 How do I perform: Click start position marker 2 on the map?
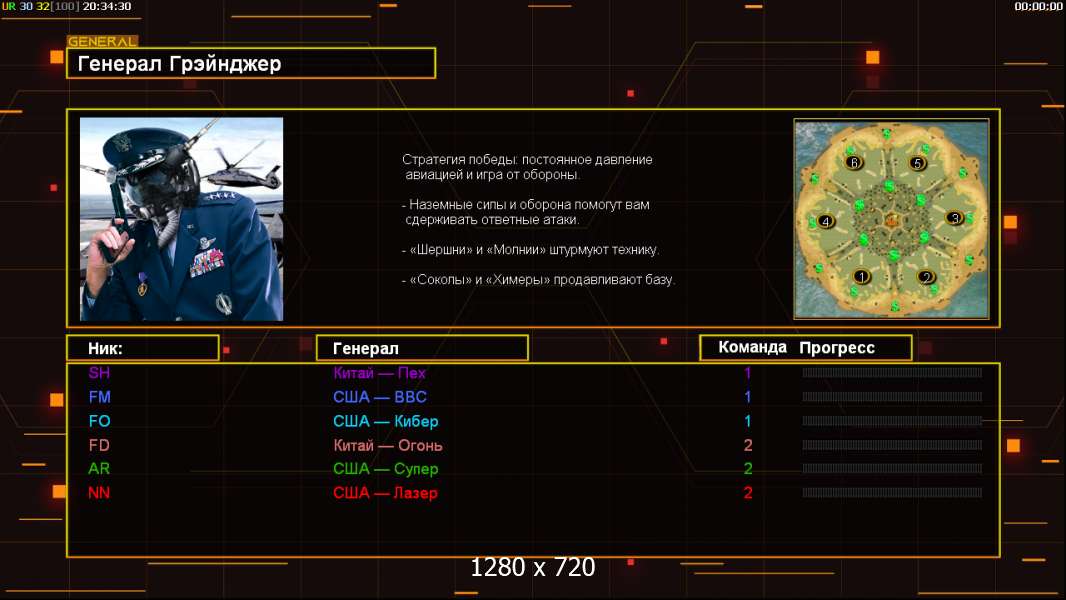click(x=925, y=277)
